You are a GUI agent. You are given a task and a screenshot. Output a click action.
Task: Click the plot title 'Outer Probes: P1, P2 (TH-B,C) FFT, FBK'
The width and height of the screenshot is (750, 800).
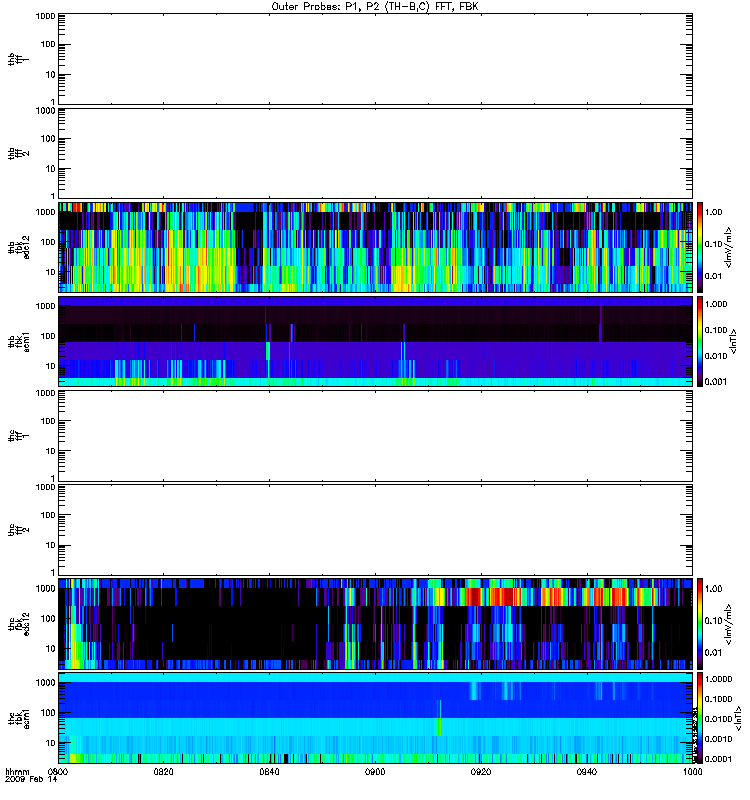pyautogui.click(x=375, y=7)
